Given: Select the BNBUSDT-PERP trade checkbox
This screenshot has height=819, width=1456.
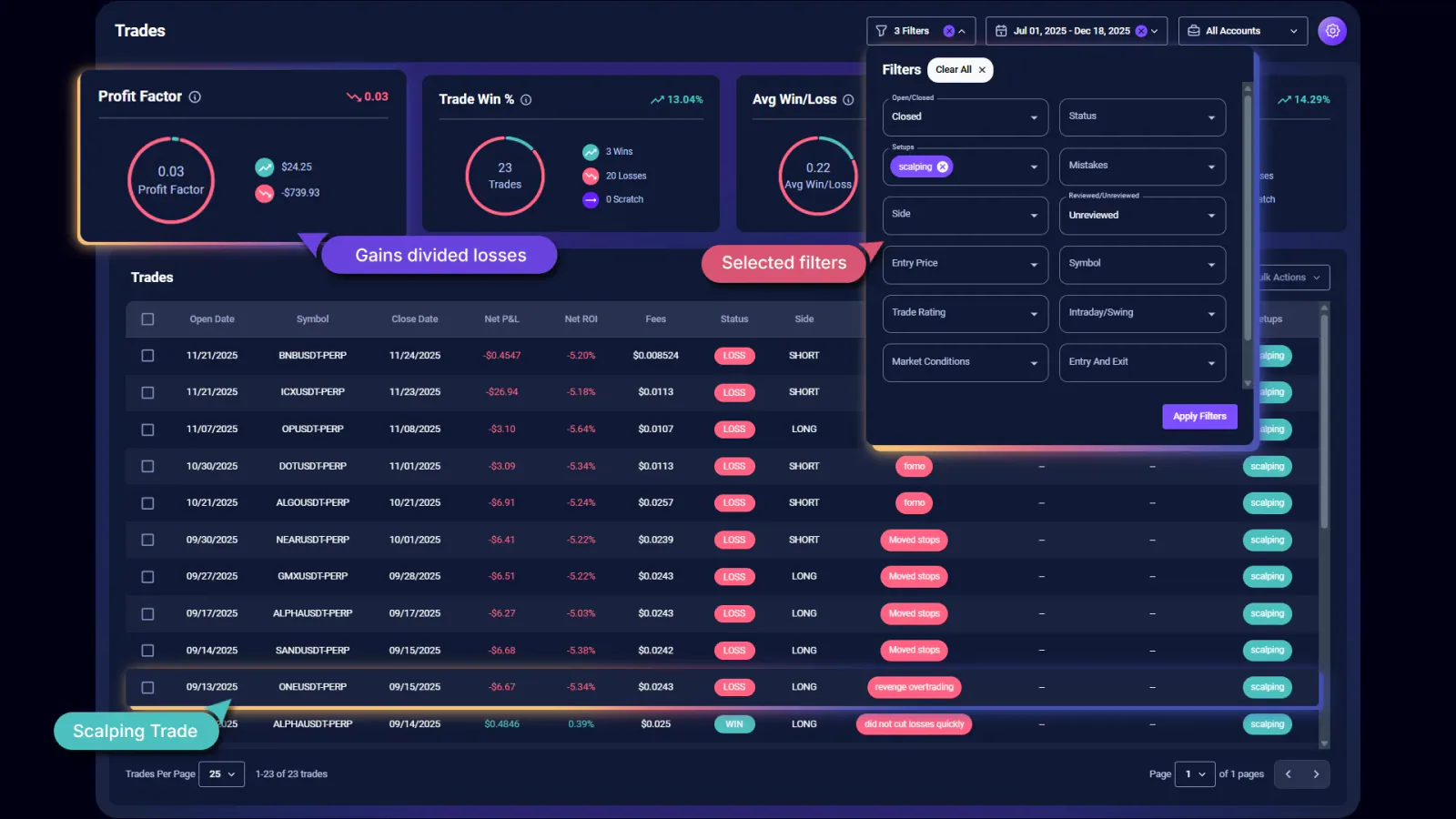Looking at the screenshot, I should (147, 356).
